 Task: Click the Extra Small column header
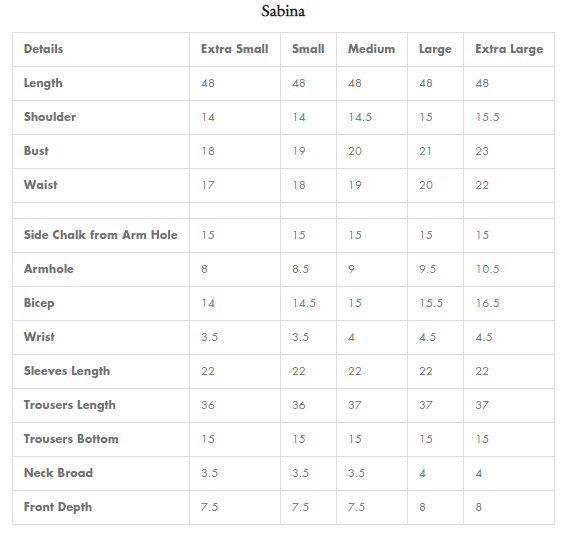pyautogui.click(x=234, y=49)
